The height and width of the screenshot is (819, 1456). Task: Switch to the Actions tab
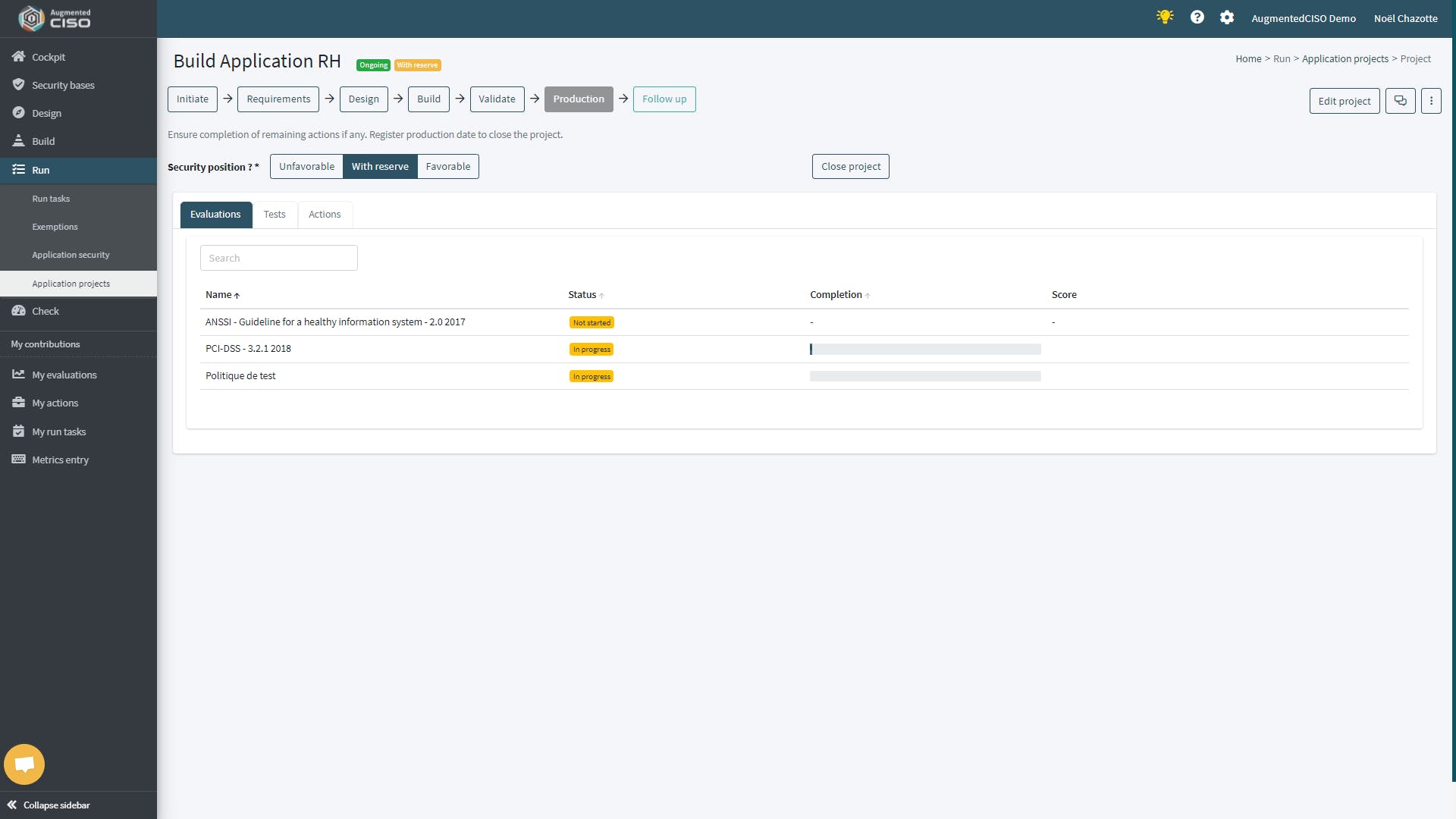(x=325, y=215)
